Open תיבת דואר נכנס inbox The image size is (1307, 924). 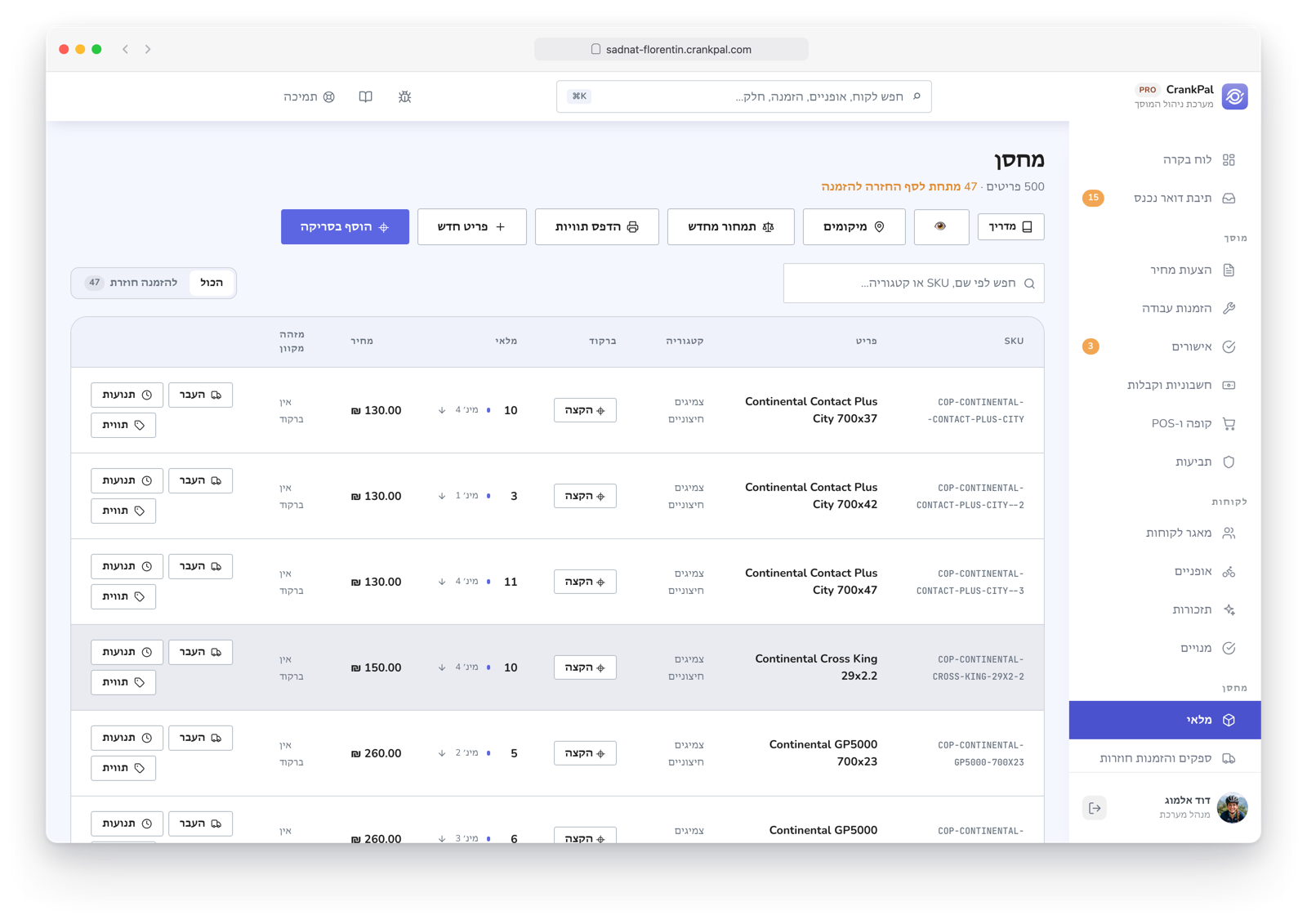(x=1165, y=198)
